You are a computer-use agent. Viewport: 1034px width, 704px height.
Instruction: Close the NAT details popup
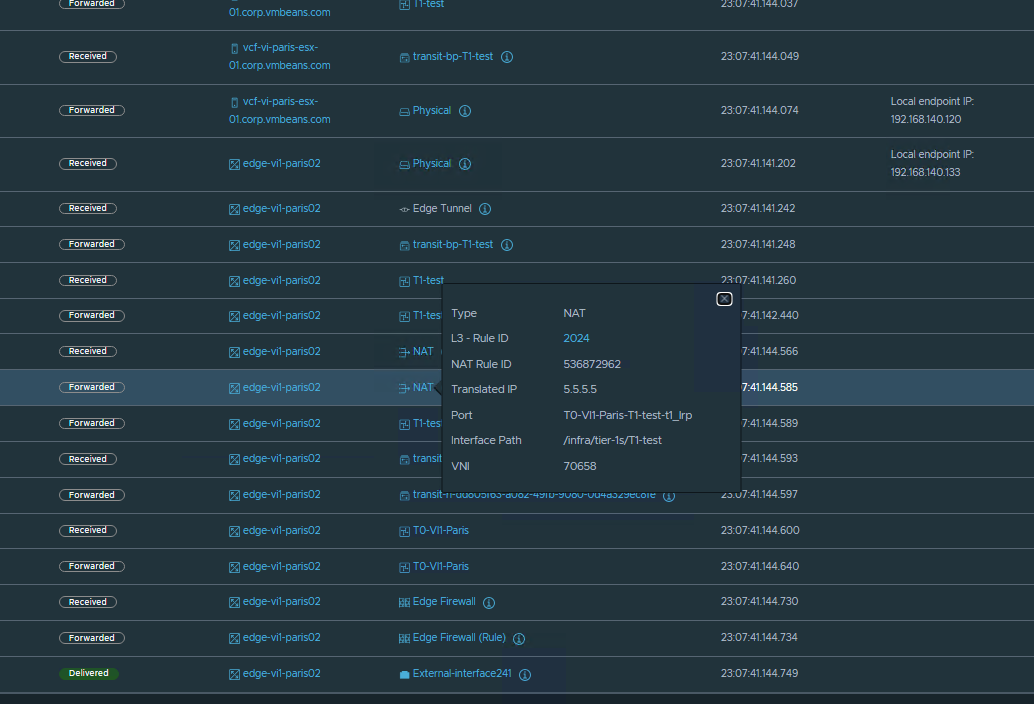click(725, 299)
